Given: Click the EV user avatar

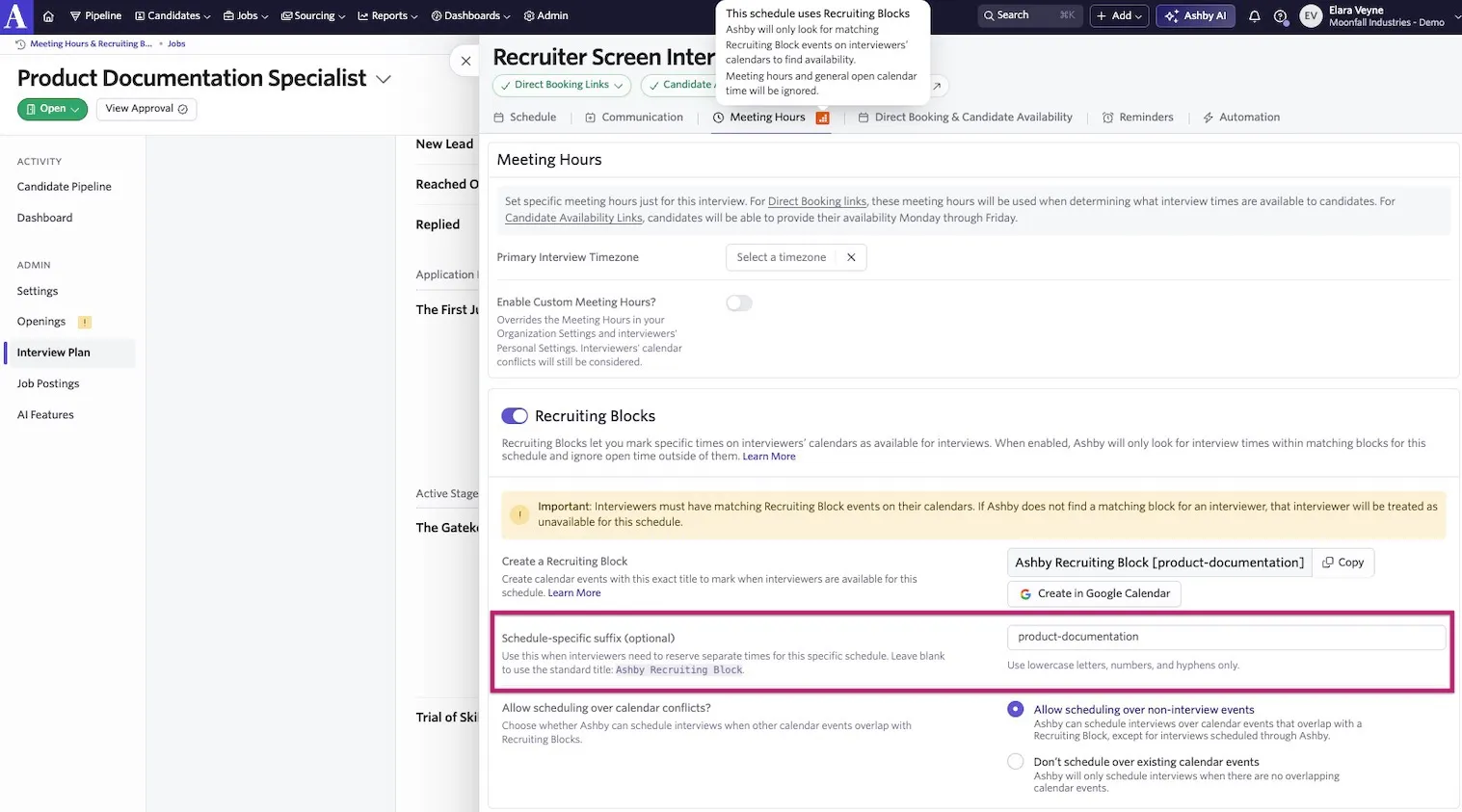Looking at the screenshot, I should coord(1311,16).
